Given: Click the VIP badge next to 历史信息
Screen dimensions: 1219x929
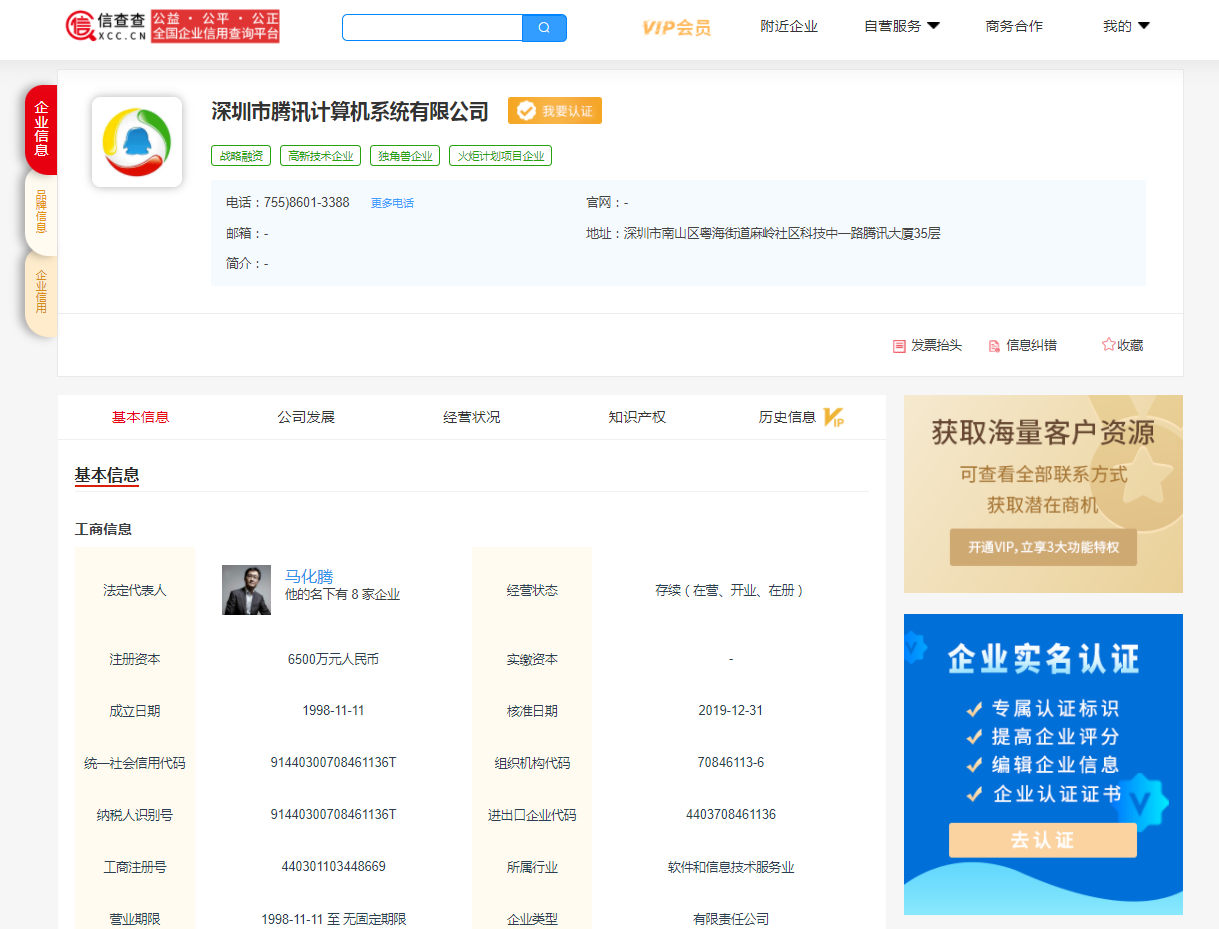Looking at the screenshot, I should 834,417.
